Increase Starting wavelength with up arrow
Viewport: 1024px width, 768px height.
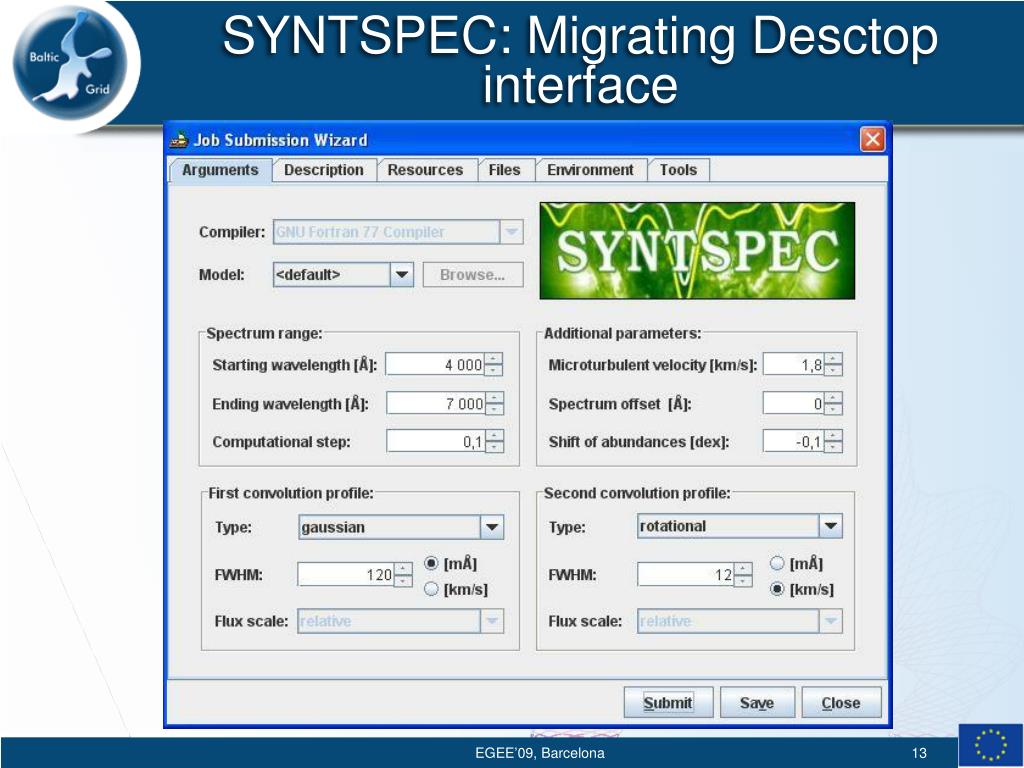(494, 359)
